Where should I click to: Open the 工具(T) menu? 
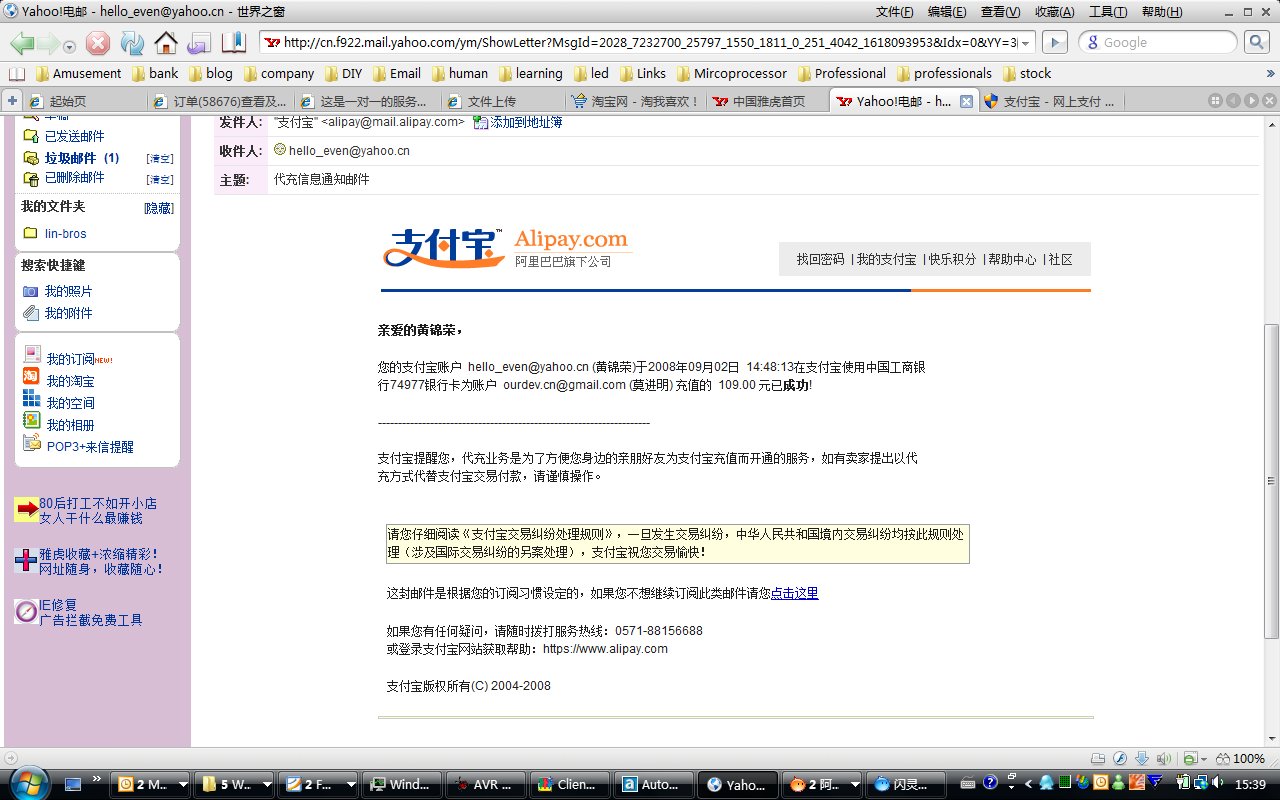pos(1107,12)
